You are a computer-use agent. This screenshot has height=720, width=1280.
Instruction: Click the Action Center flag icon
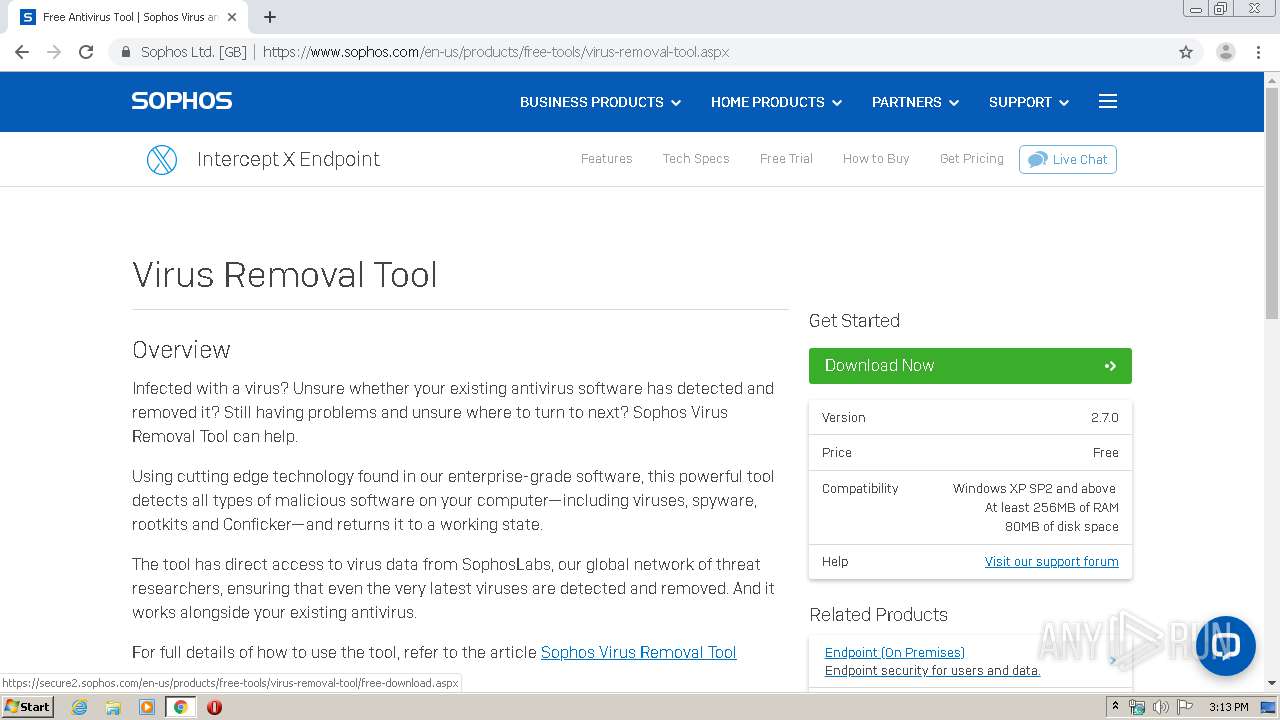coord(1184,707)
